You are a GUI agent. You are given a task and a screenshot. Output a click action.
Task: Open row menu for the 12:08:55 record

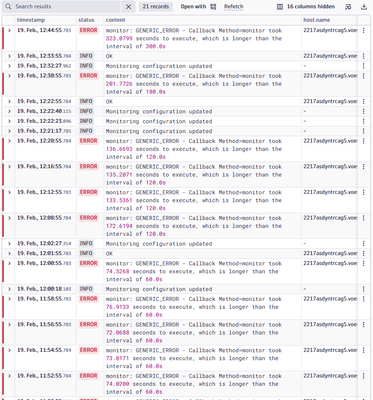tap(363, 218)
